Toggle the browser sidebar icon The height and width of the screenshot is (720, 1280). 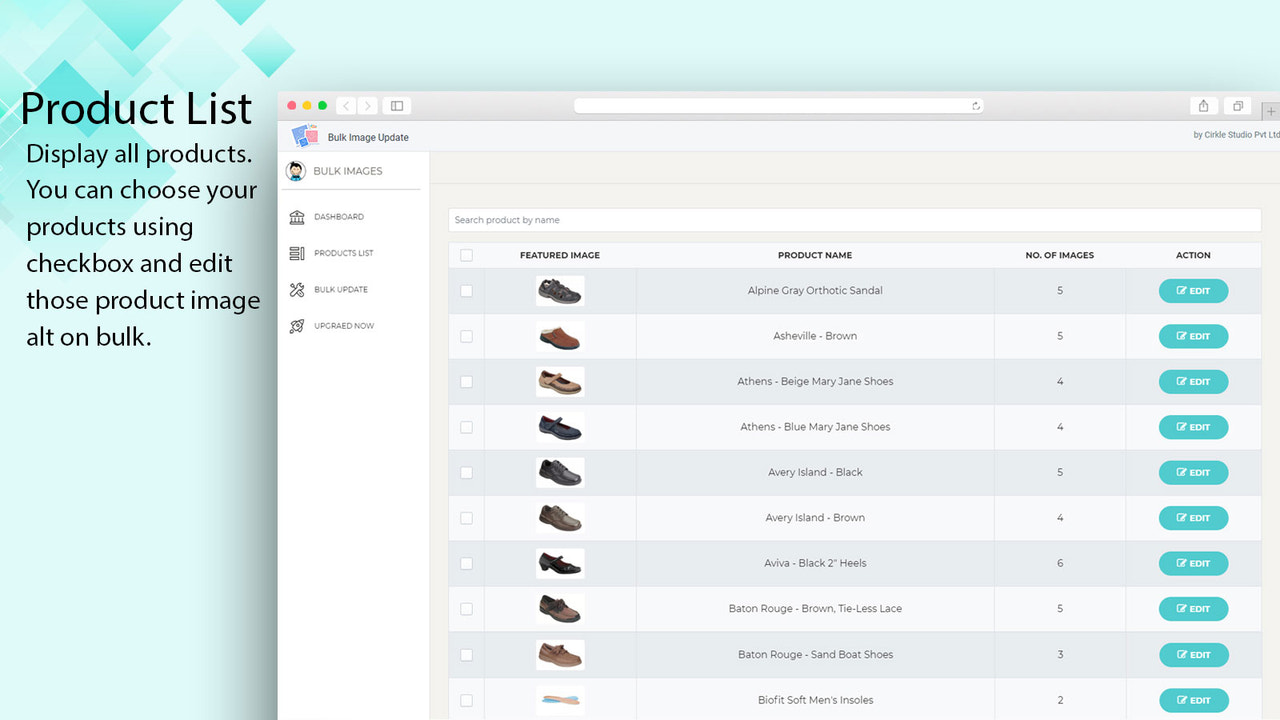397,106
